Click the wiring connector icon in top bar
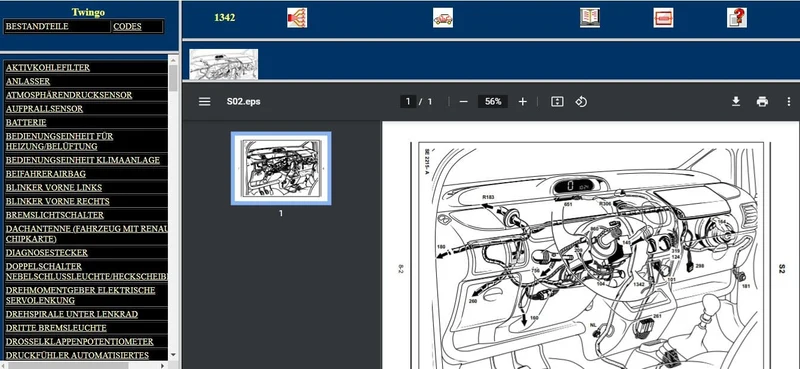 click(296, 18)
